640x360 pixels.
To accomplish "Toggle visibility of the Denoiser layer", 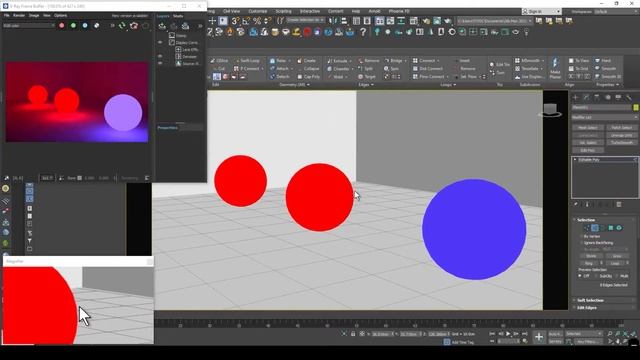I will tap(160, 56).
